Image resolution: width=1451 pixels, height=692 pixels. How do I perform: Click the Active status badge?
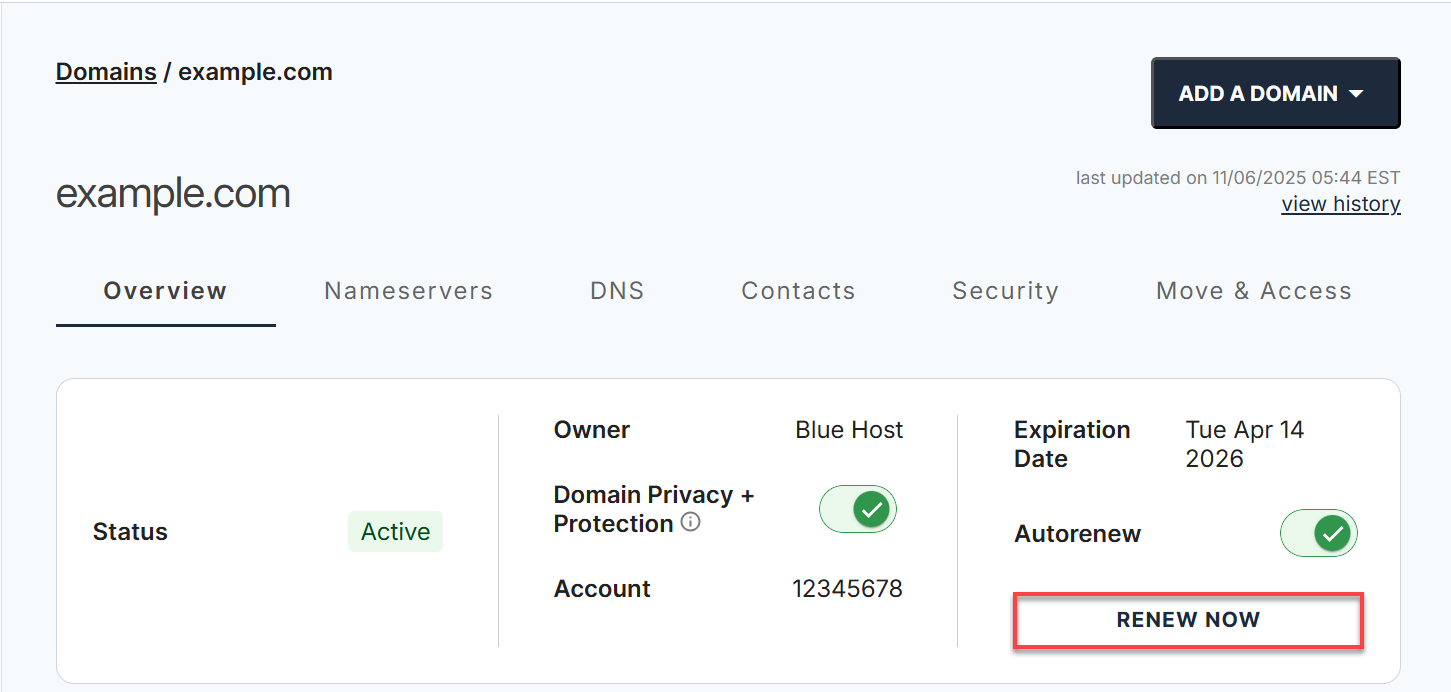click(395, 531)
